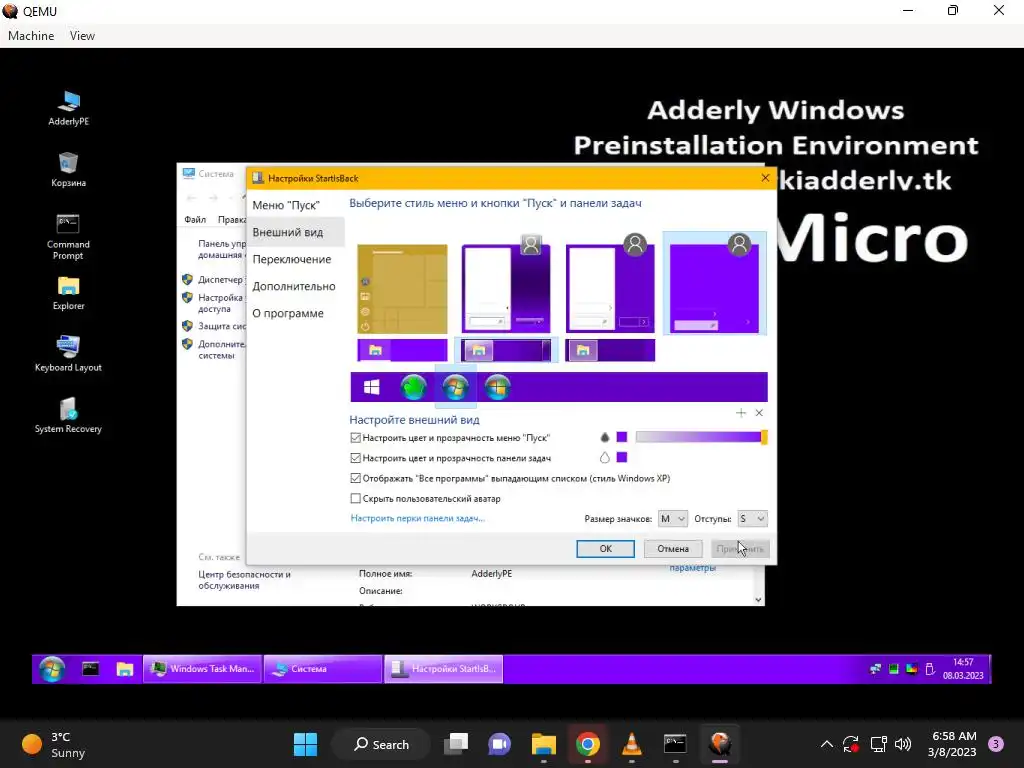Select the gold tiled start menu style
Screen dimensions: 1024x768
(402, 289)
